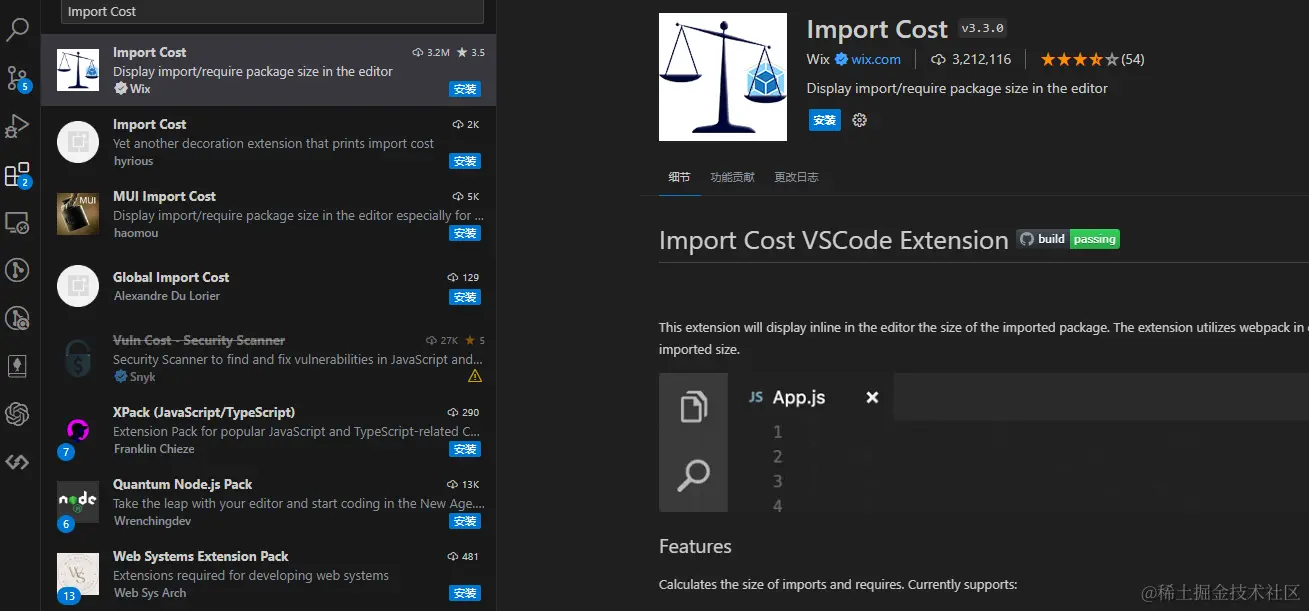
Task: Switch to the 更改日志 tab
Action: pyautogui.click(x=796, y=177)
